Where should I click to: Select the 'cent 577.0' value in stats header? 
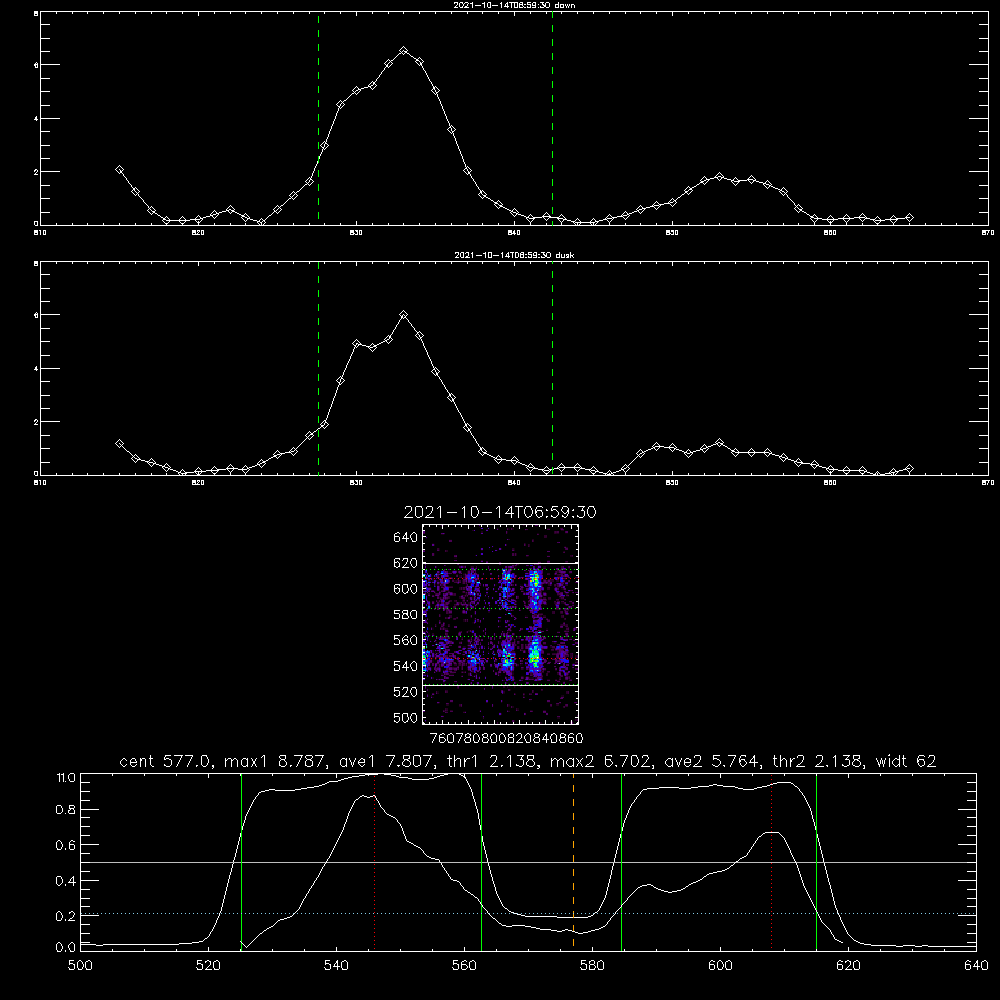(x=167, y=761)
